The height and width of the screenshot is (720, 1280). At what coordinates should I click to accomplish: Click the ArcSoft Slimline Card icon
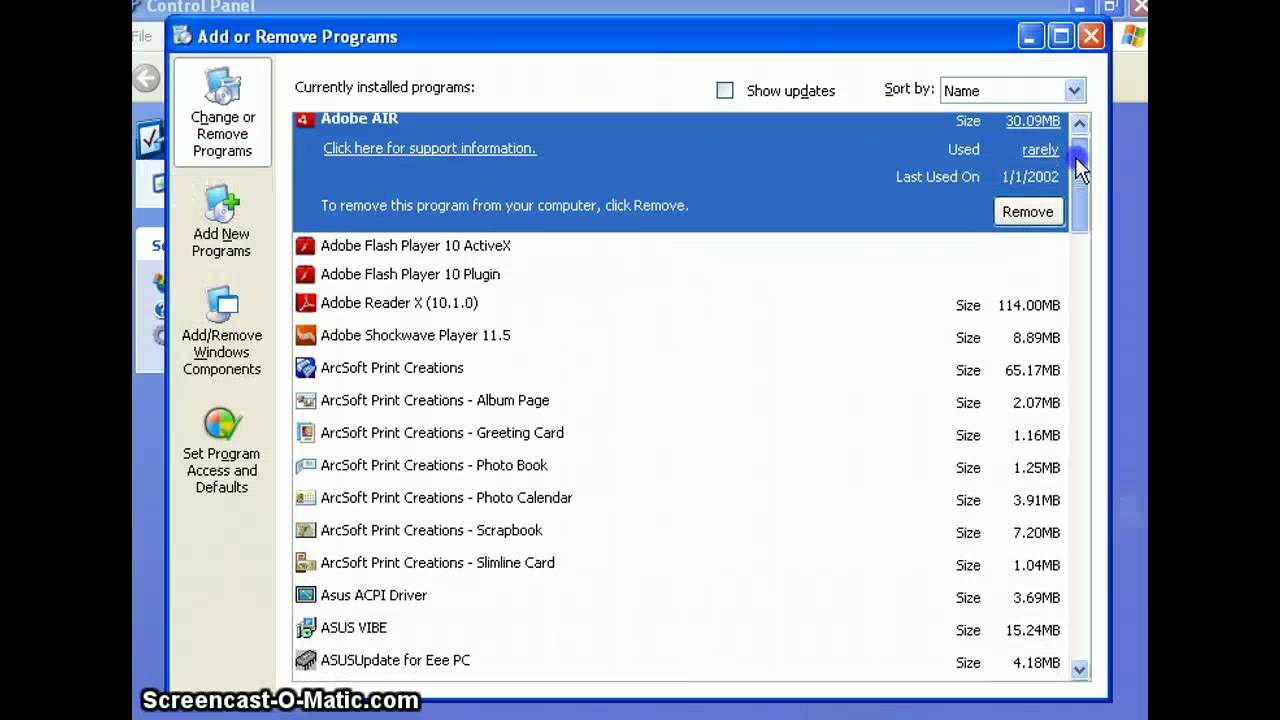tap(305, 563)
